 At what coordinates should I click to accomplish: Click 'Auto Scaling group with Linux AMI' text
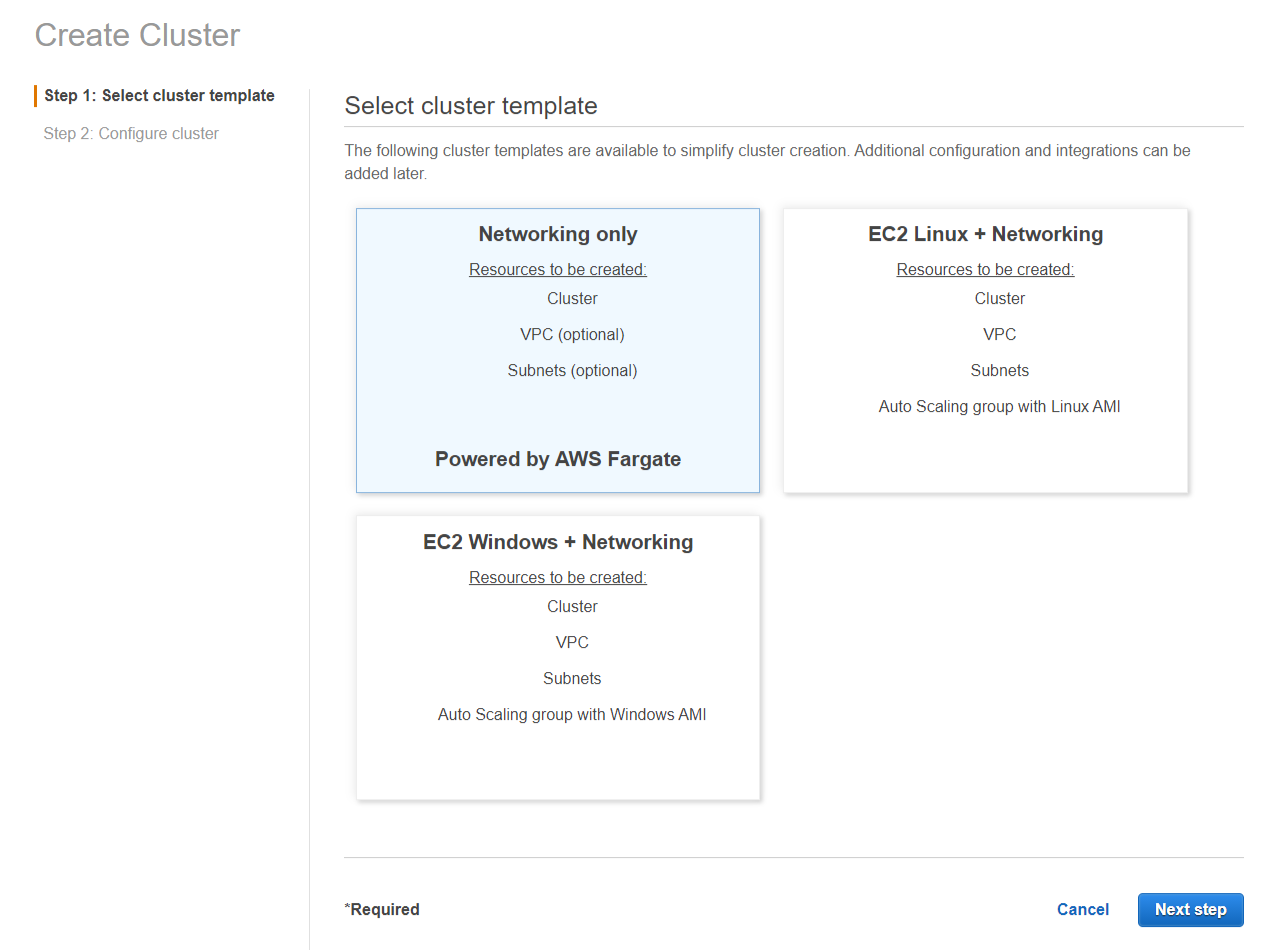(1000, 407)
